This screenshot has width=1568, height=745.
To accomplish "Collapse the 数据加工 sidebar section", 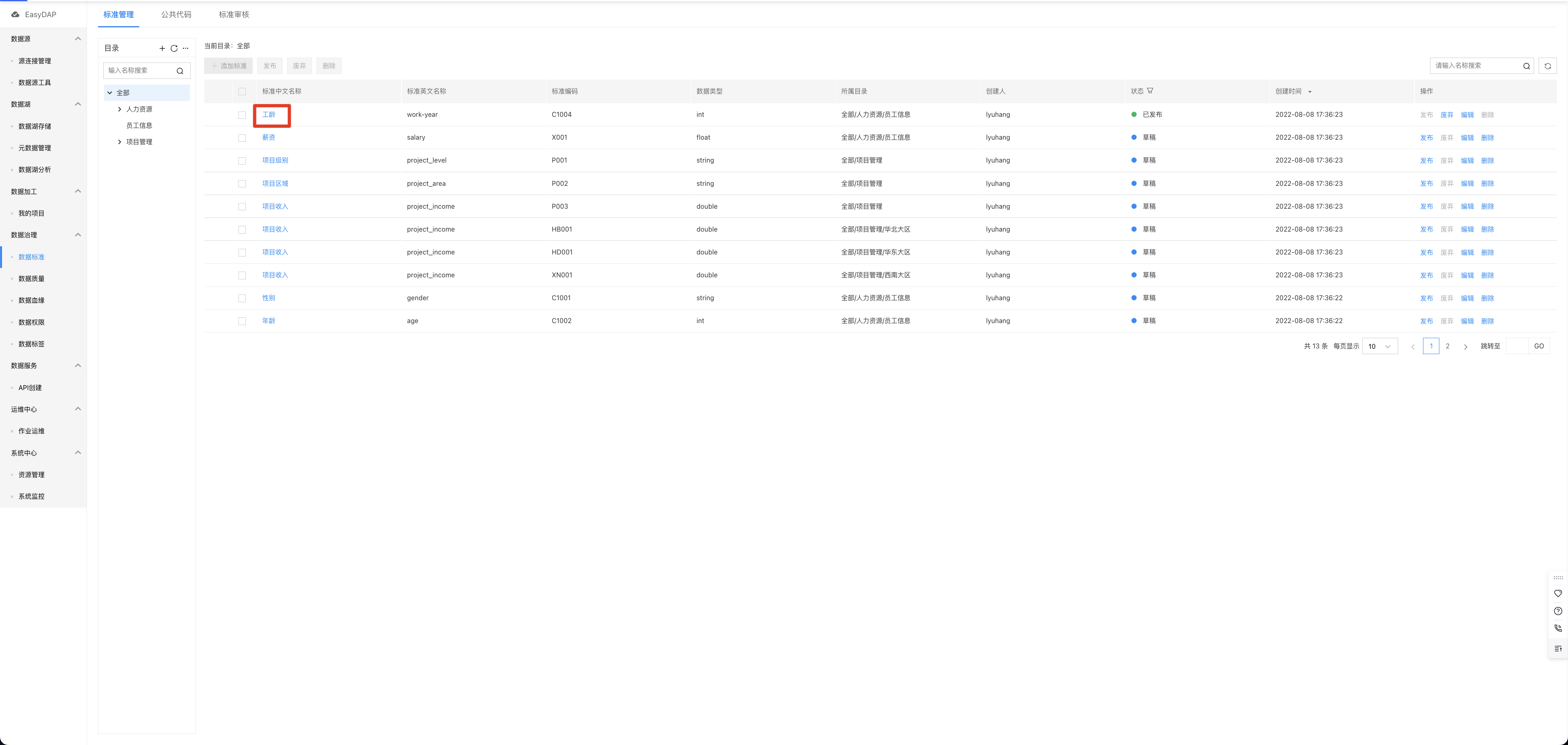I will (x=78, y=191).
